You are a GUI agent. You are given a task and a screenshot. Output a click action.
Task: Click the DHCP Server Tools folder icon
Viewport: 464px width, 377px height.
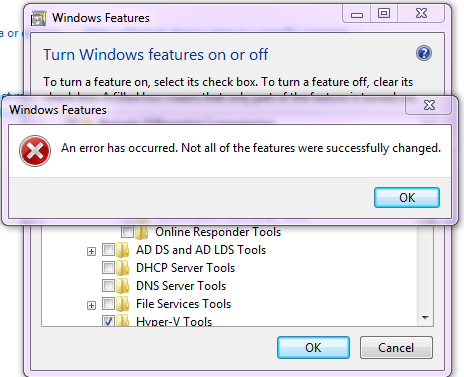coord(122,268)
